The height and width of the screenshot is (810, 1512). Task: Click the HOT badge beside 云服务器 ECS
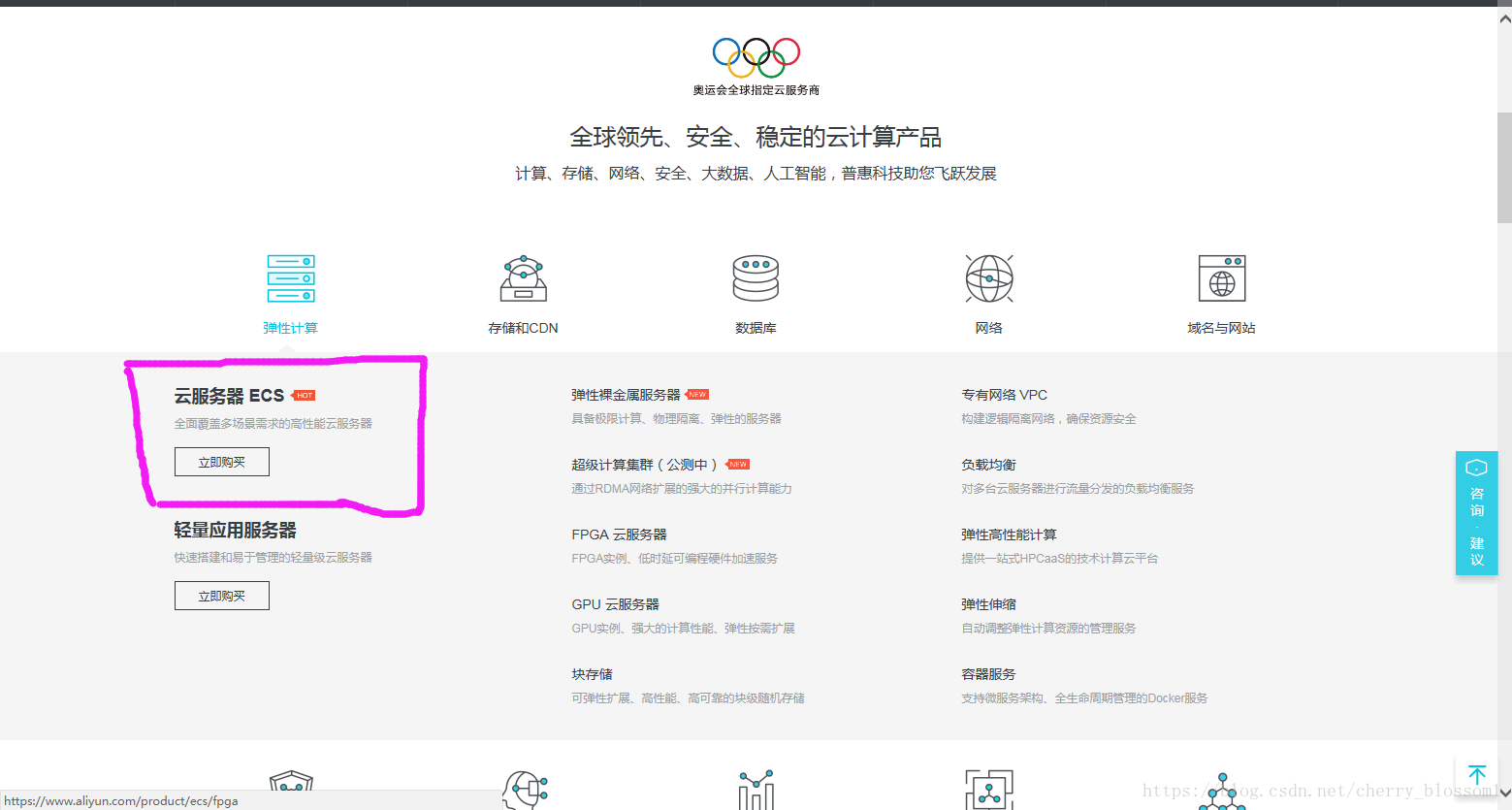pyautogui.click(x=305, y=396)
